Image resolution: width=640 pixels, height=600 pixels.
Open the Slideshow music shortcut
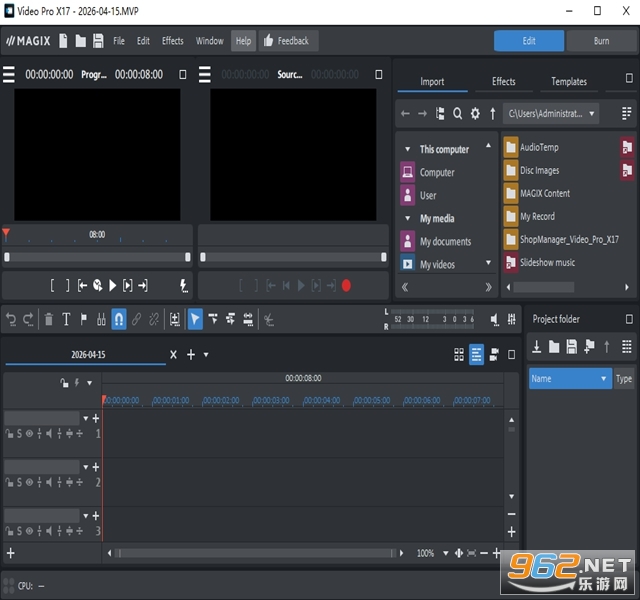[x=547, y=262]
